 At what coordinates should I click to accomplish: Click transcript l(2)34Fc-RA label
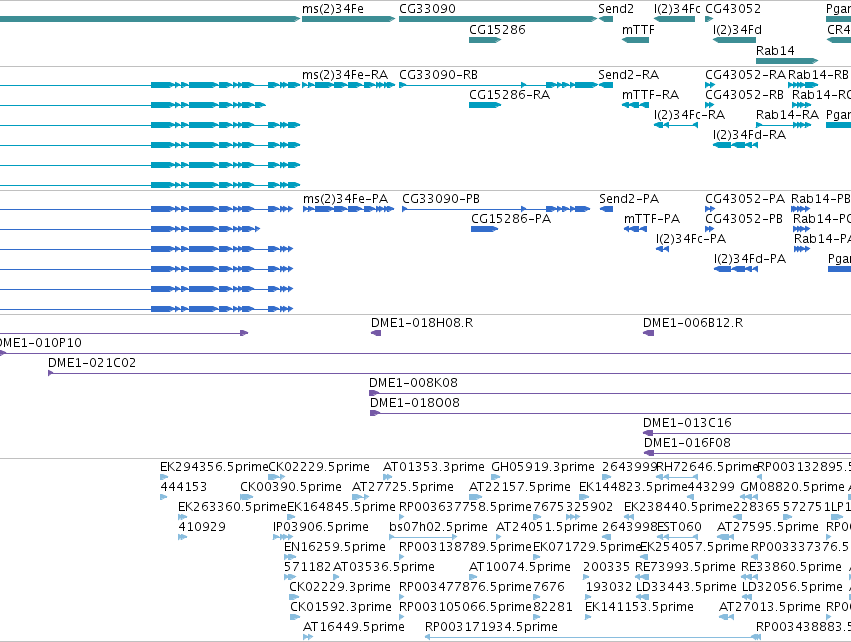689,115
